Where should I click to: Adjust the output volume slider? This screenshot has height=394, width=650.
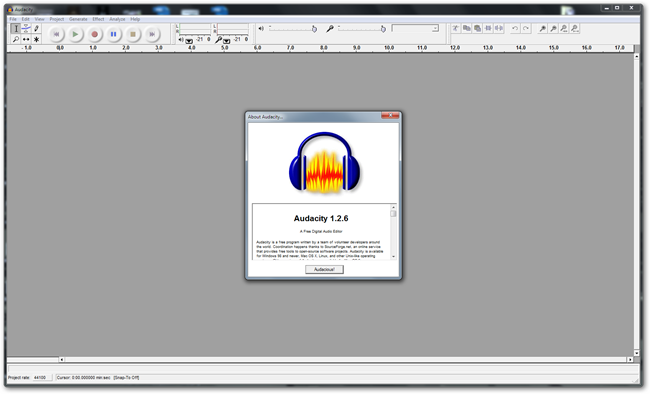pyautogui.click(x=293, y=28)
